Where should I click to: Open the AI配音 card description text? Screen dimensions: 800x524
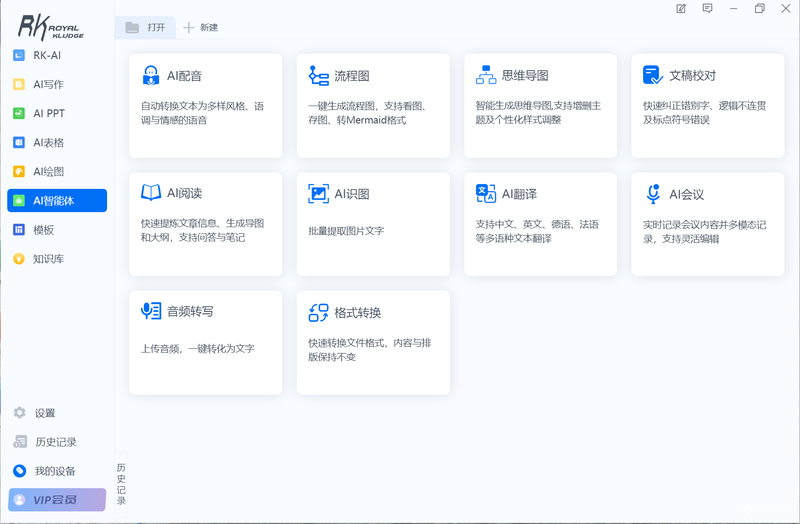[x=202, y=113]
